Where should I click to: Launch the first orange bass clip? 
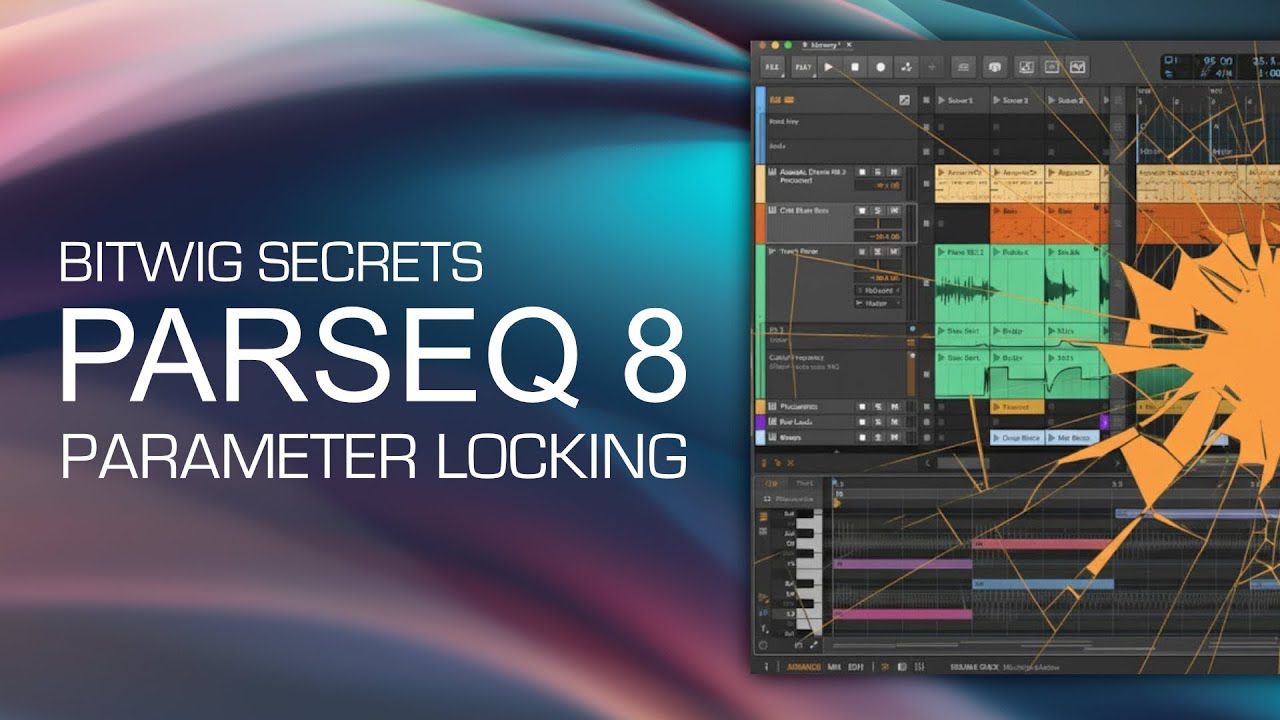pos(997,211)
